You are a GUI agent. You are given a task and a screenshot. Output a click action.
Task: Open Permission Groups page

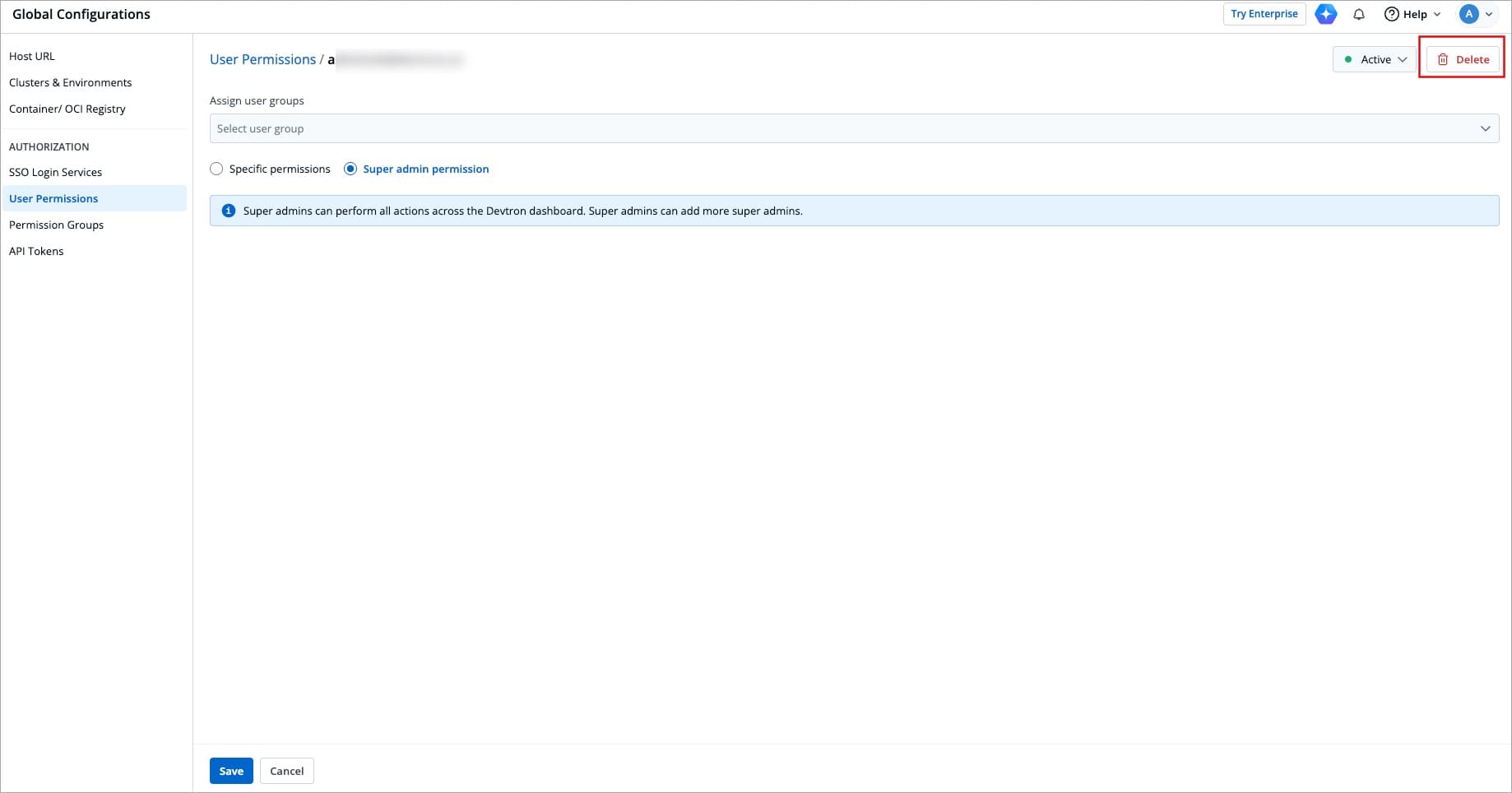click(56, 225)
